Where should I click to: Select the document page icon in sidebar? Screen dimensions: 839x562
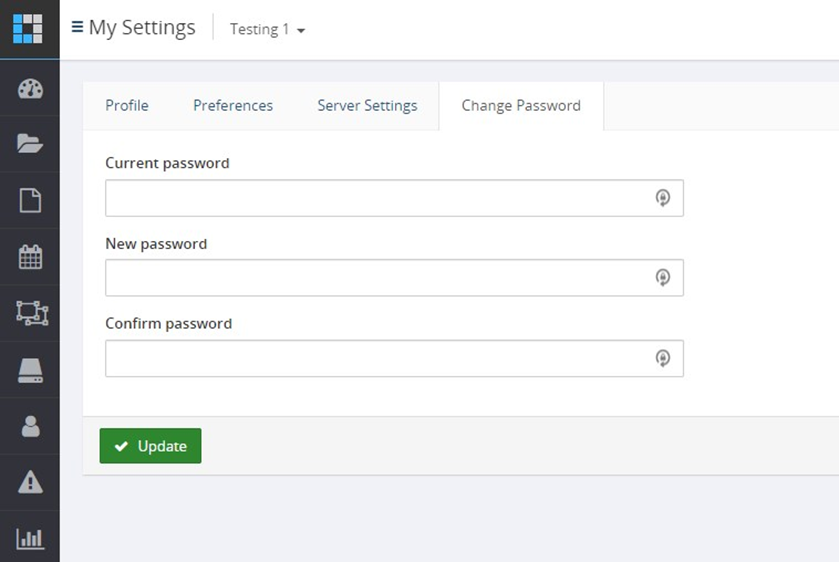(x=30, y=200)
